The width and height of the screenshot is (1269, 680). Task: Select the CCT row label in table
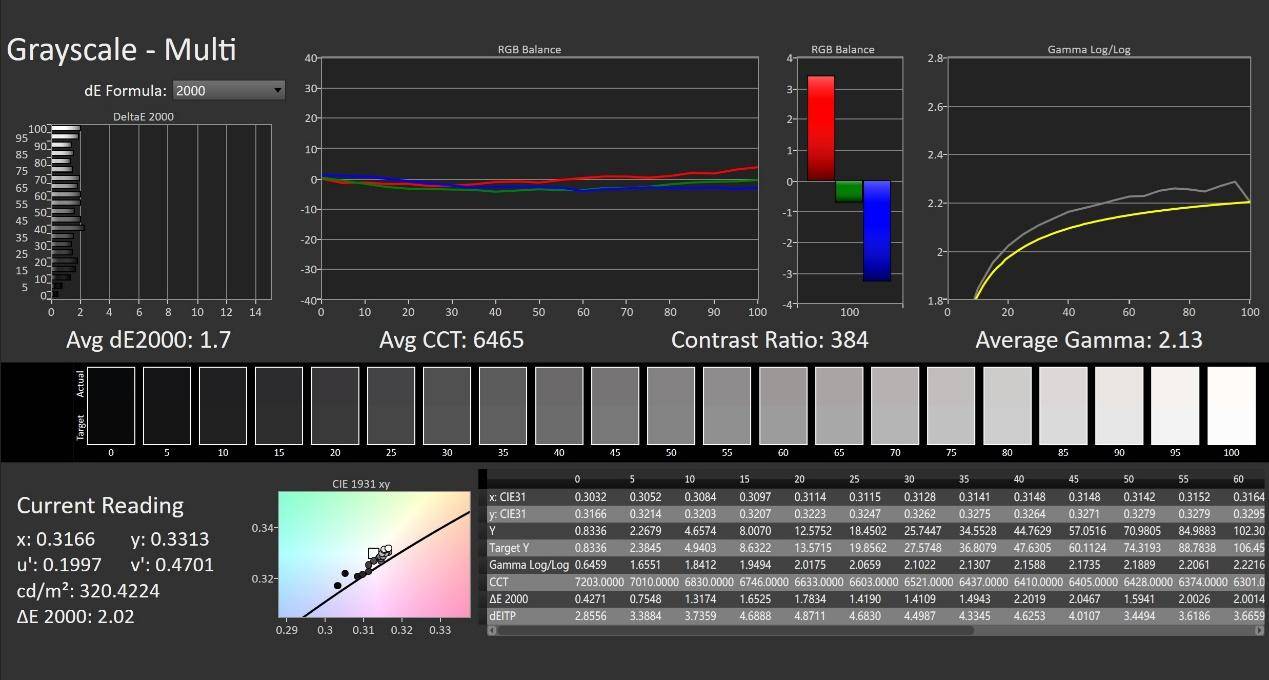pos(499,581)
